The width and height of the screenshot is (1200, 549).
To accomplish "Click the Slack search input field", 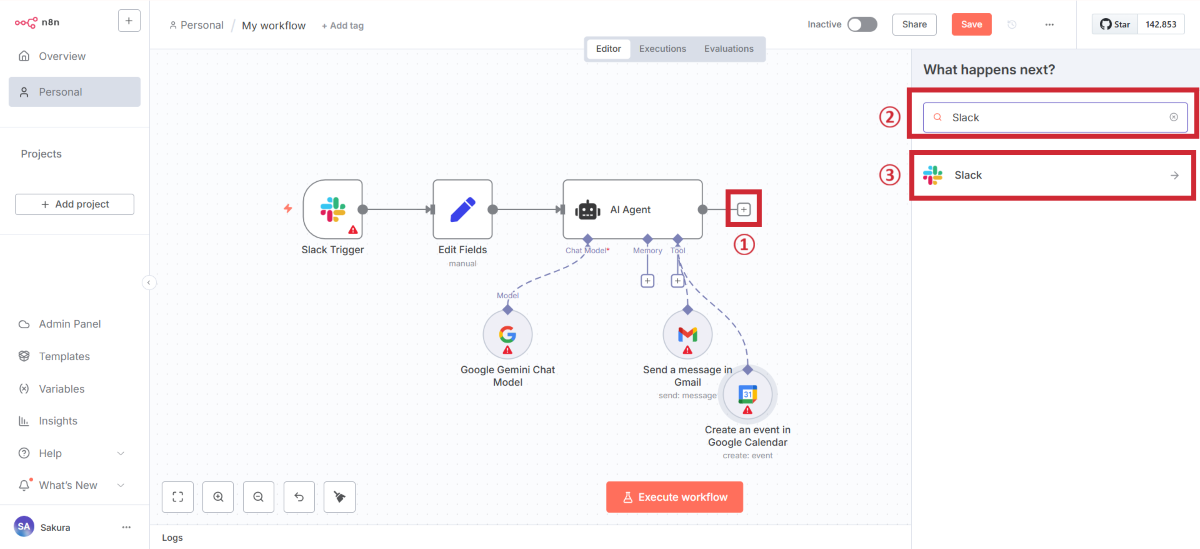I will [1055, 117].
